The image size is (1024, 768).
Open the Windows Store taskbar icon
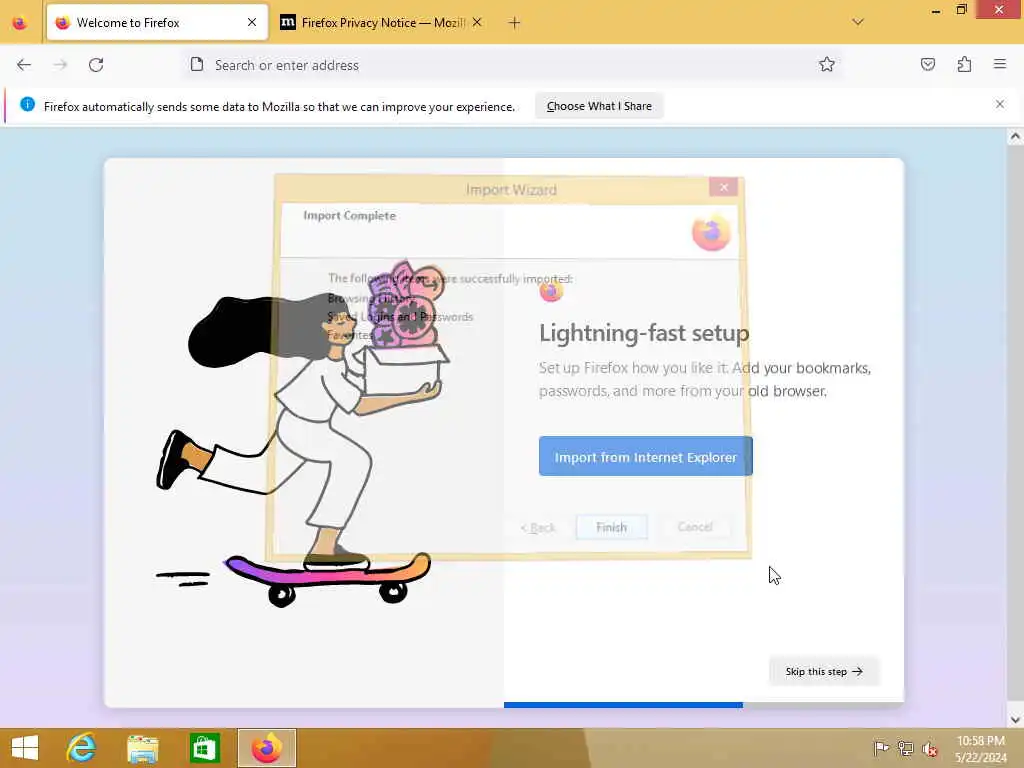click(204, 748)
